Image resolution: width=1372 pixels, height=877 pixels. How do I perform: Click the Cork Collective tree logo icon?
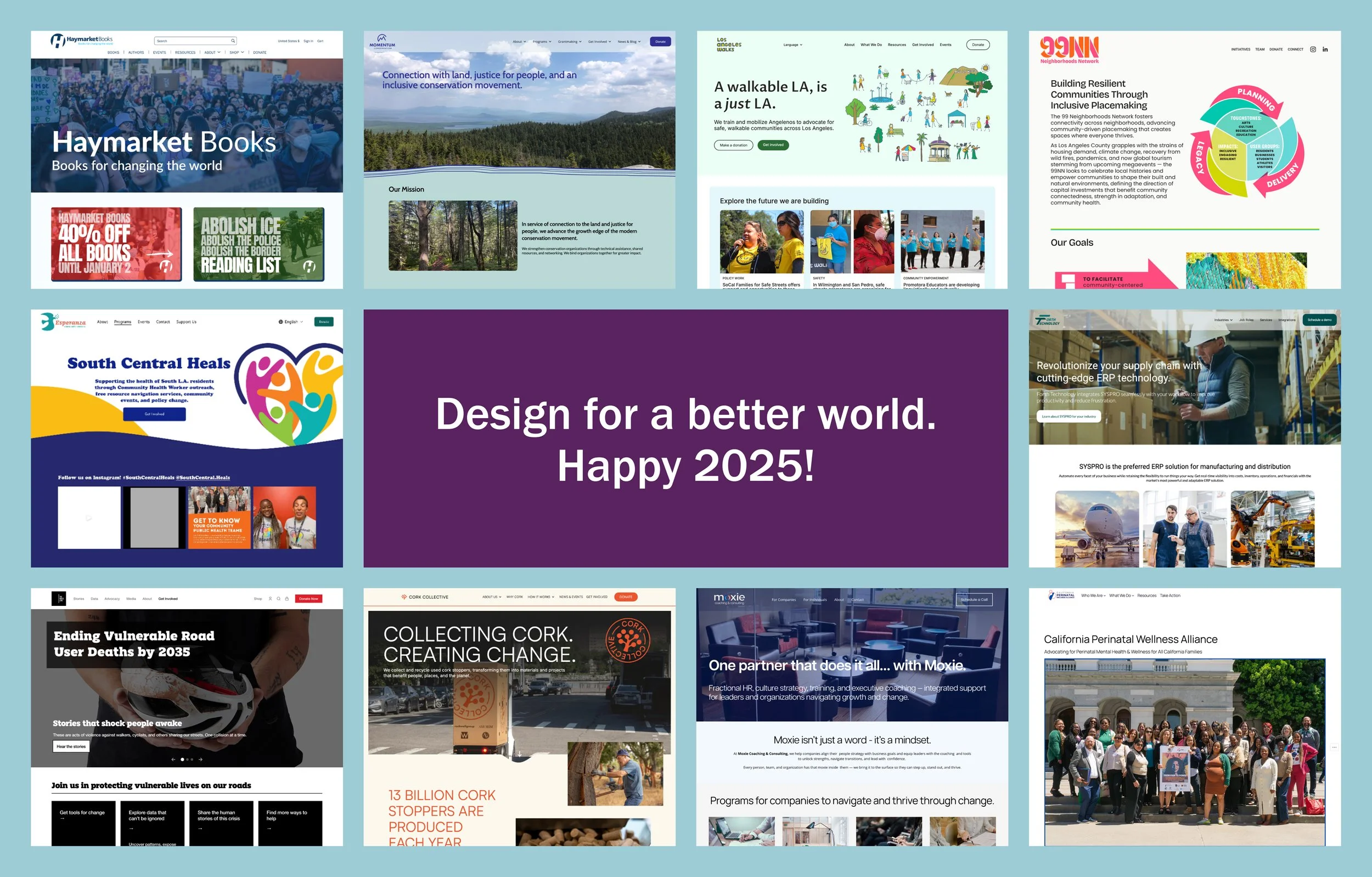(x=404, y=597)
